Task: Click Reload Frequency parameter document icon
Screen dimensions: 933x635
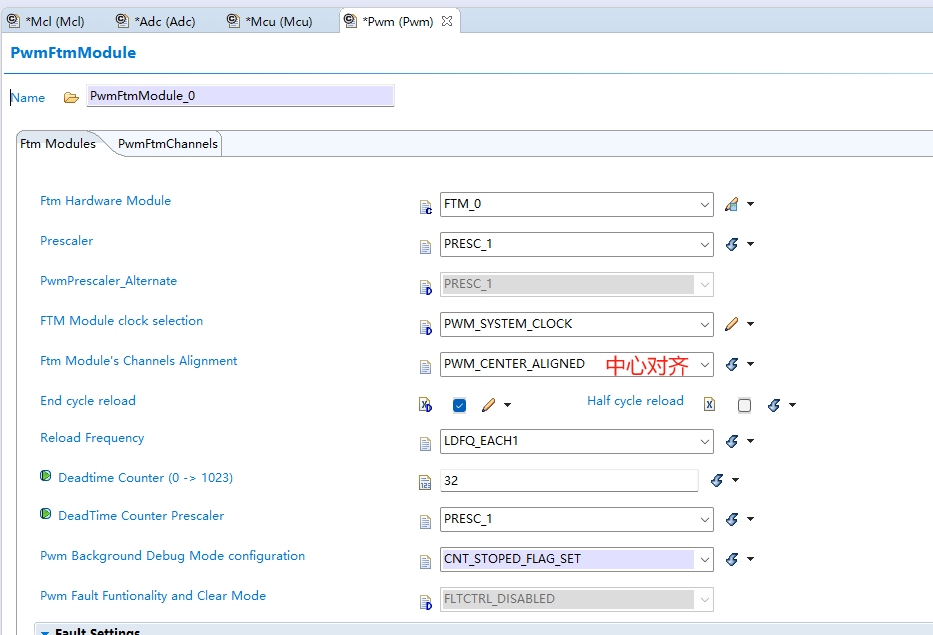Action: coord(425,443)
